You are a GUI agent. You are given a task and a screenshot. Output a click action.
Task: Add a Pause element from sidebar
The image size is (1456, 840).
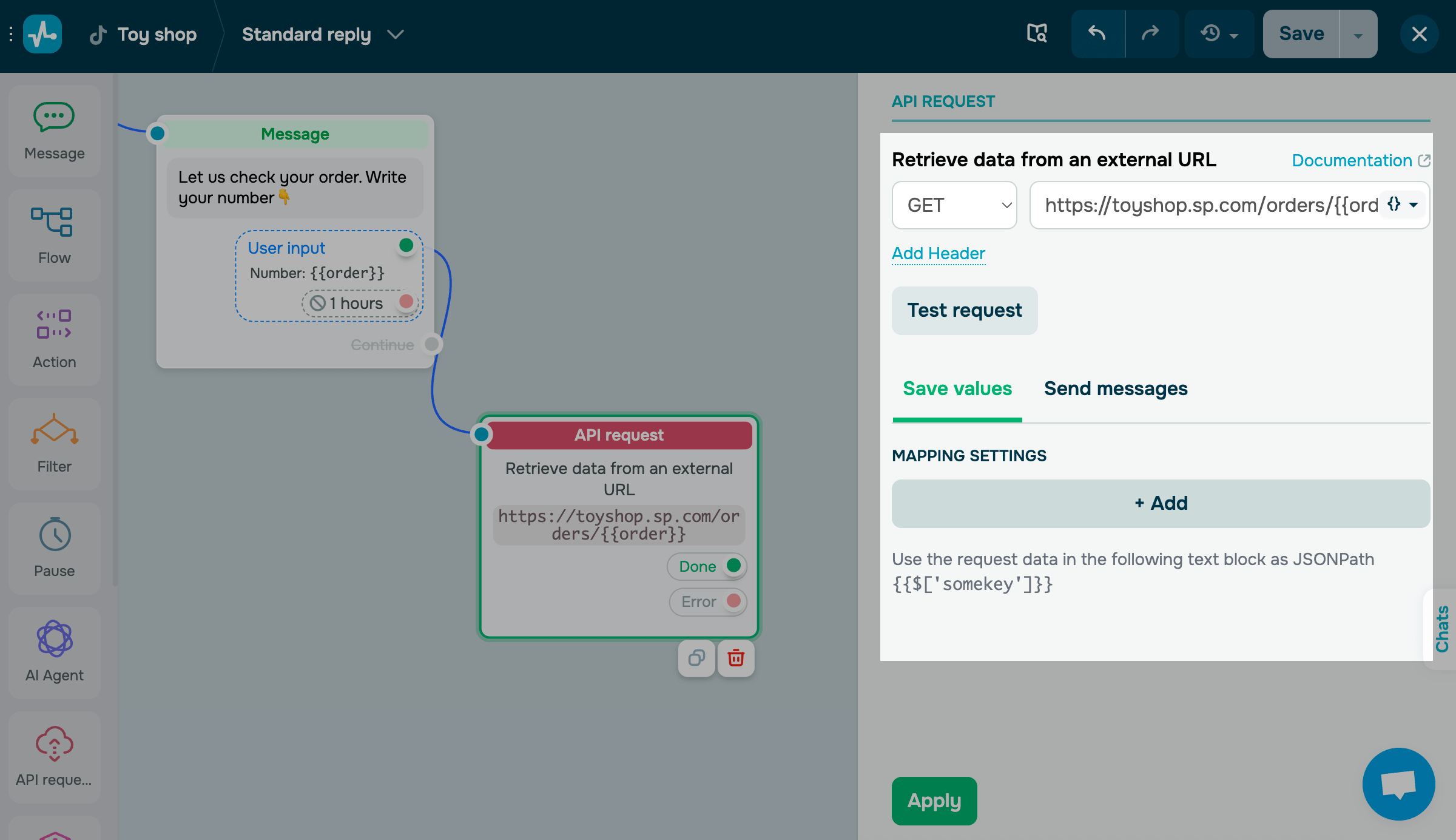tap(54, 548)
